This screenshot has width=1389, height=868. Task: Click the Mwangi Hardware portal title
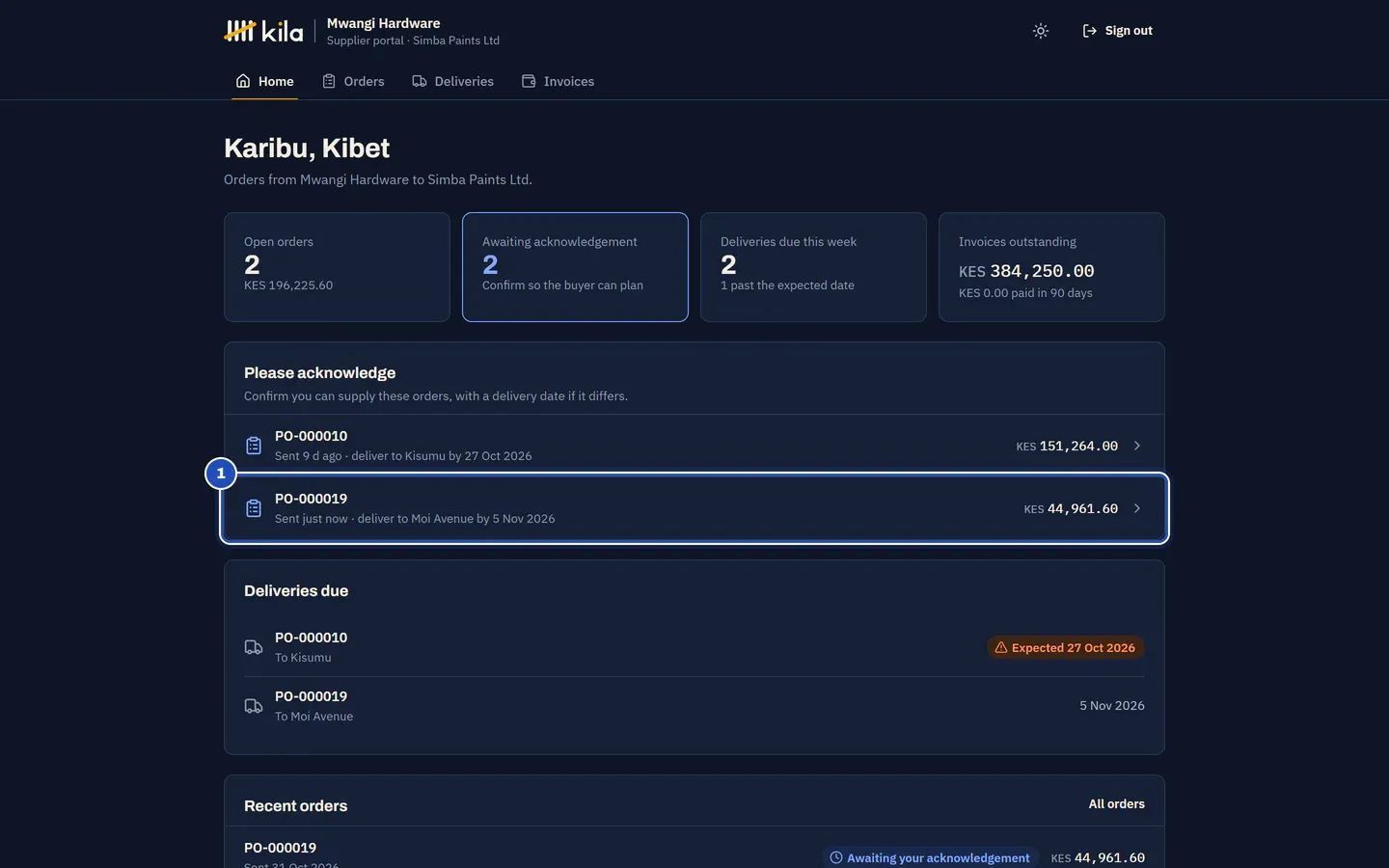point(383,23)
